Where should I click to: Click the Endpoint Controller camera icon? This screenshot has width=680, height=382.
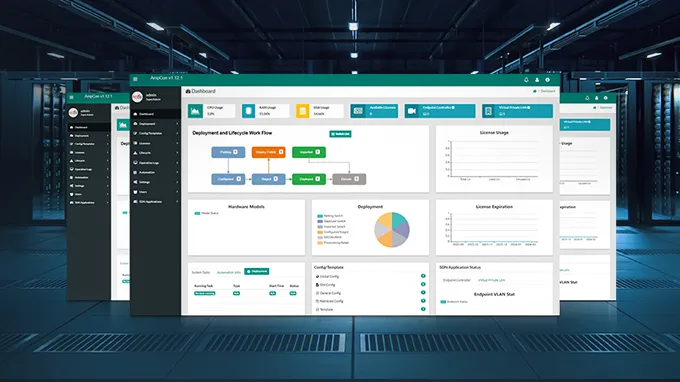click(412, 111)
